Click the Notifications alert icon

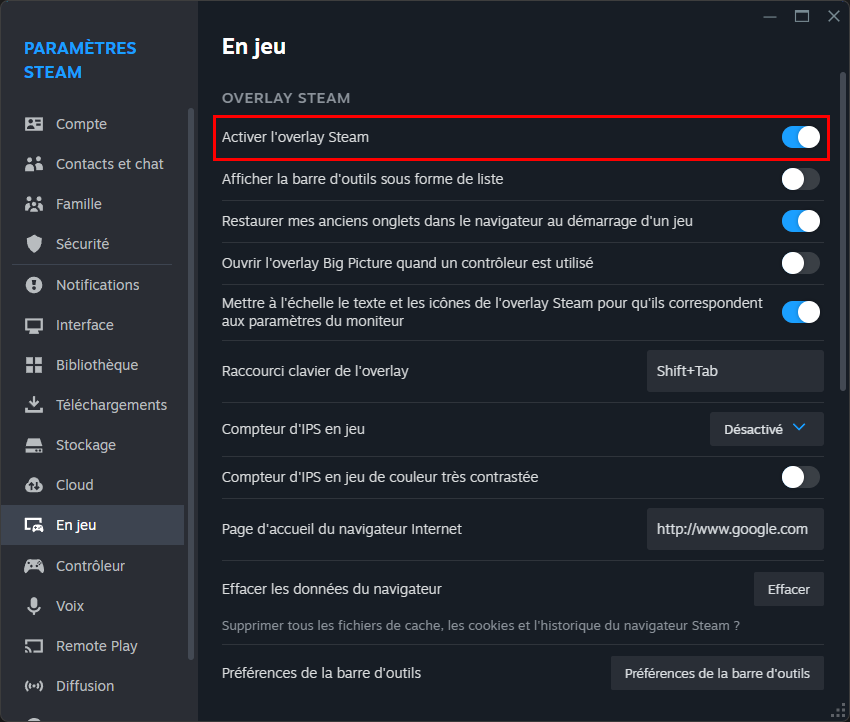(x=34, y=285)
